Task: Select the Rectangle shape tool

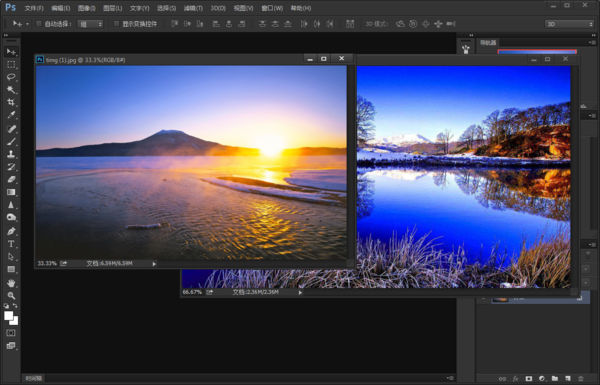Action: (11, 269)
